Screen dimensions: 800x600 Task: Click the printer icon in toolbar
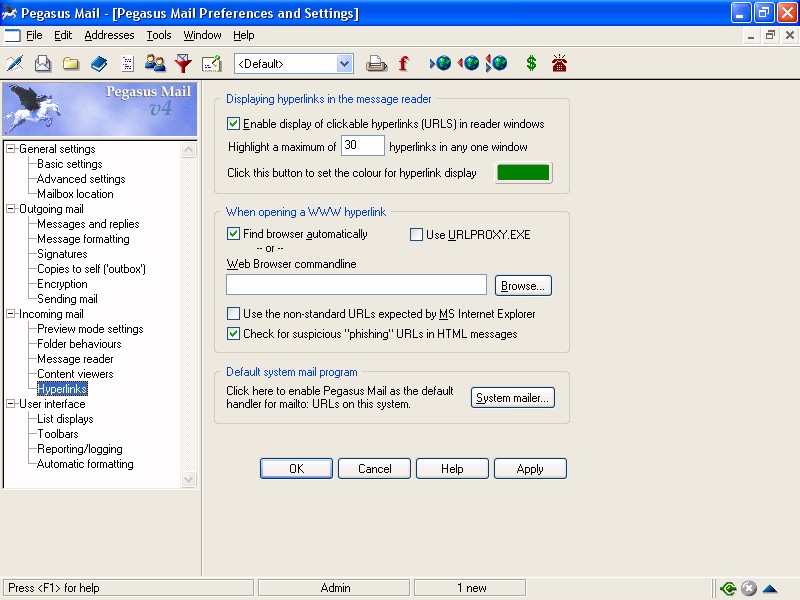point(376,64)
